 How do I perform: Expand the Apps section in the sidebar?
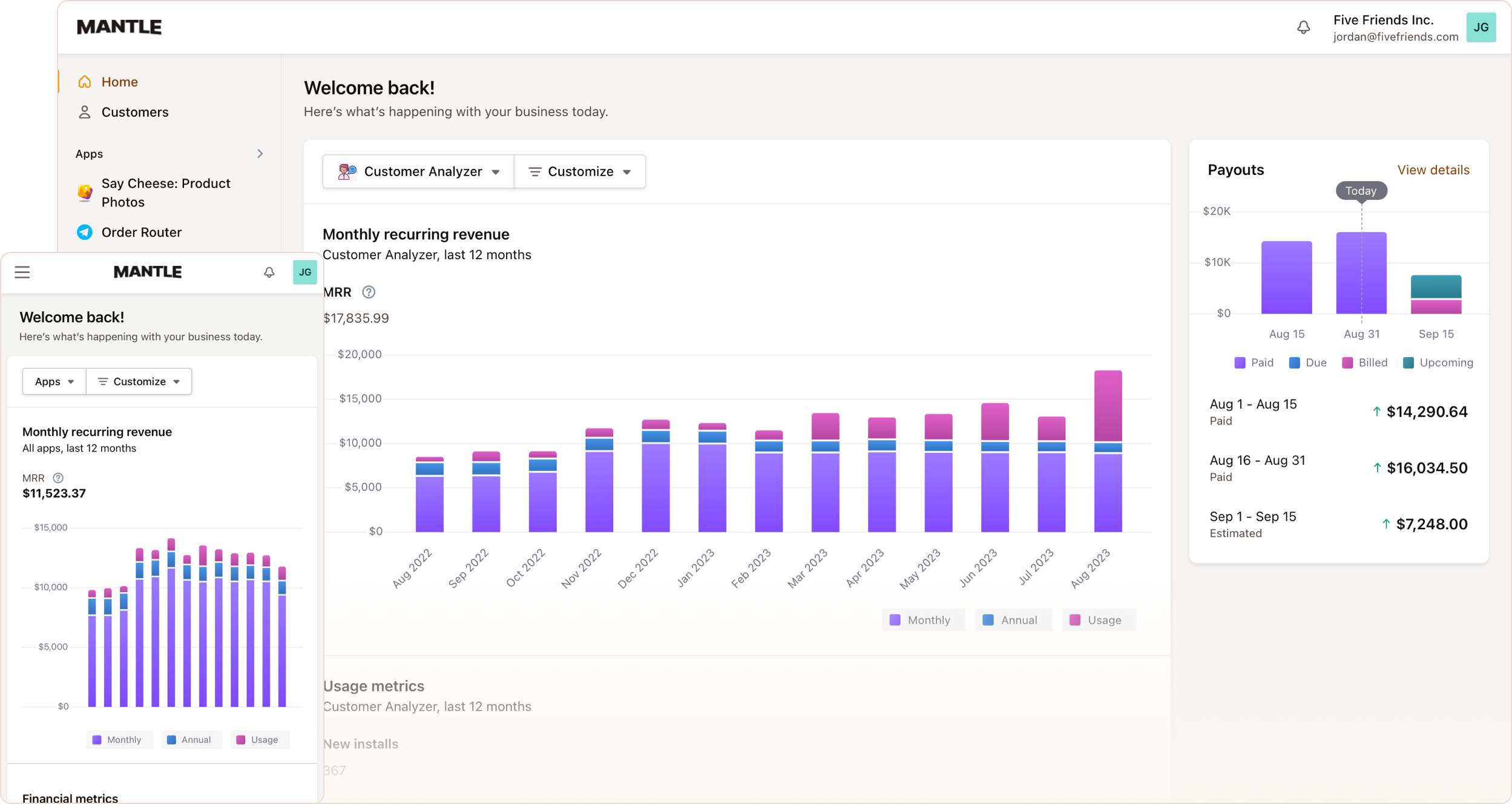click(260, 153)
